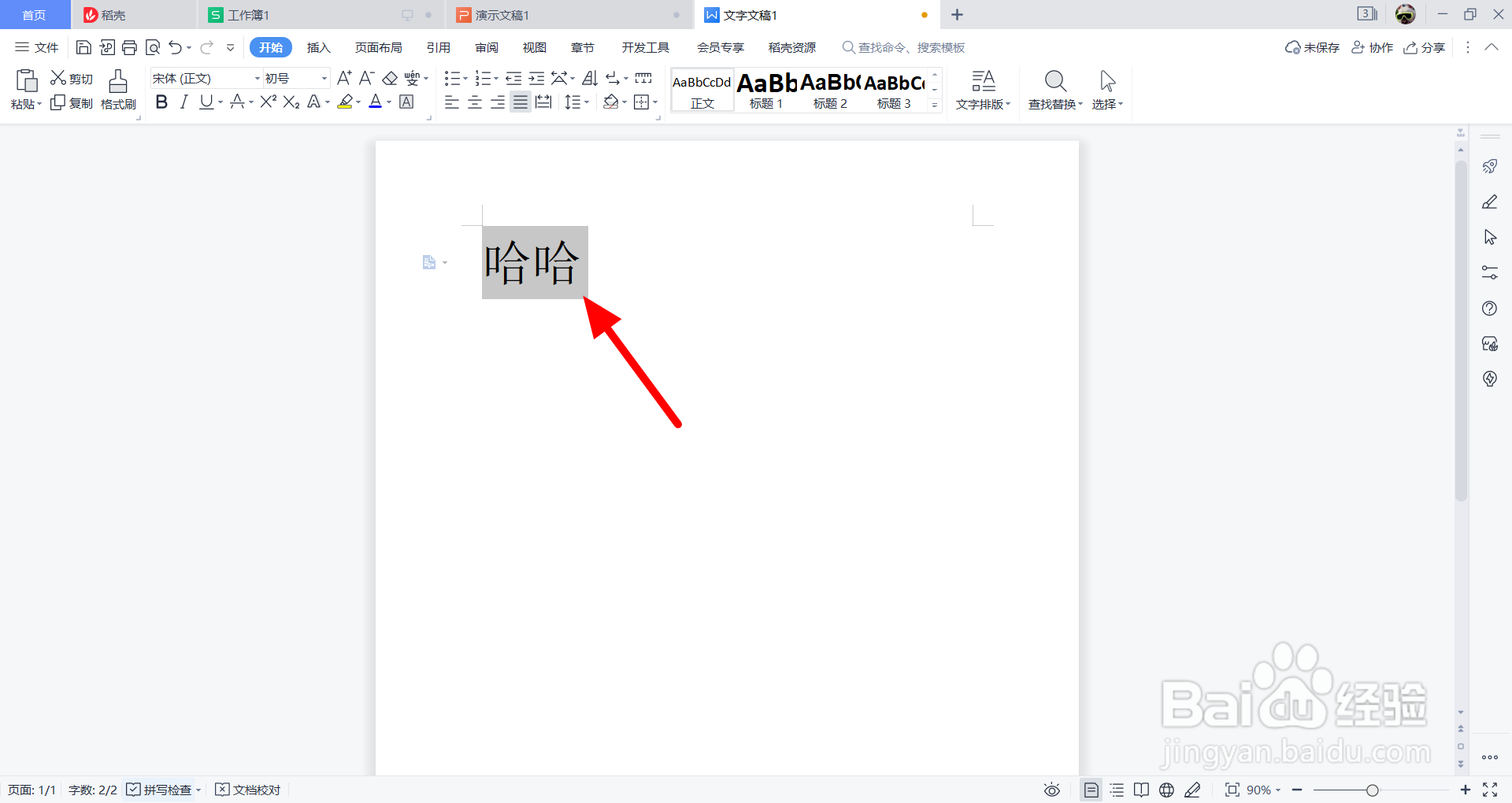Image resolution: width=1512 pixels, height=803 pixels.
Task: Click the Copy (复制) button
Action: [72, 103]
